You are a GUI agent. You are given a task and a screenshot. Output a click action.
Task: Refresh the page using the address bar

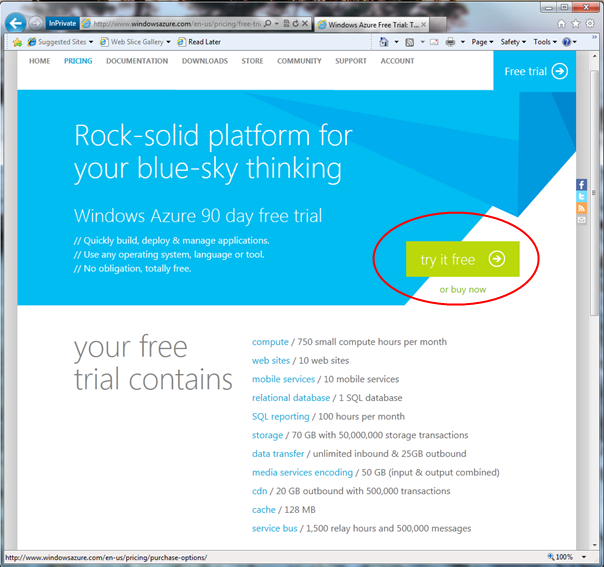[295, 23]
